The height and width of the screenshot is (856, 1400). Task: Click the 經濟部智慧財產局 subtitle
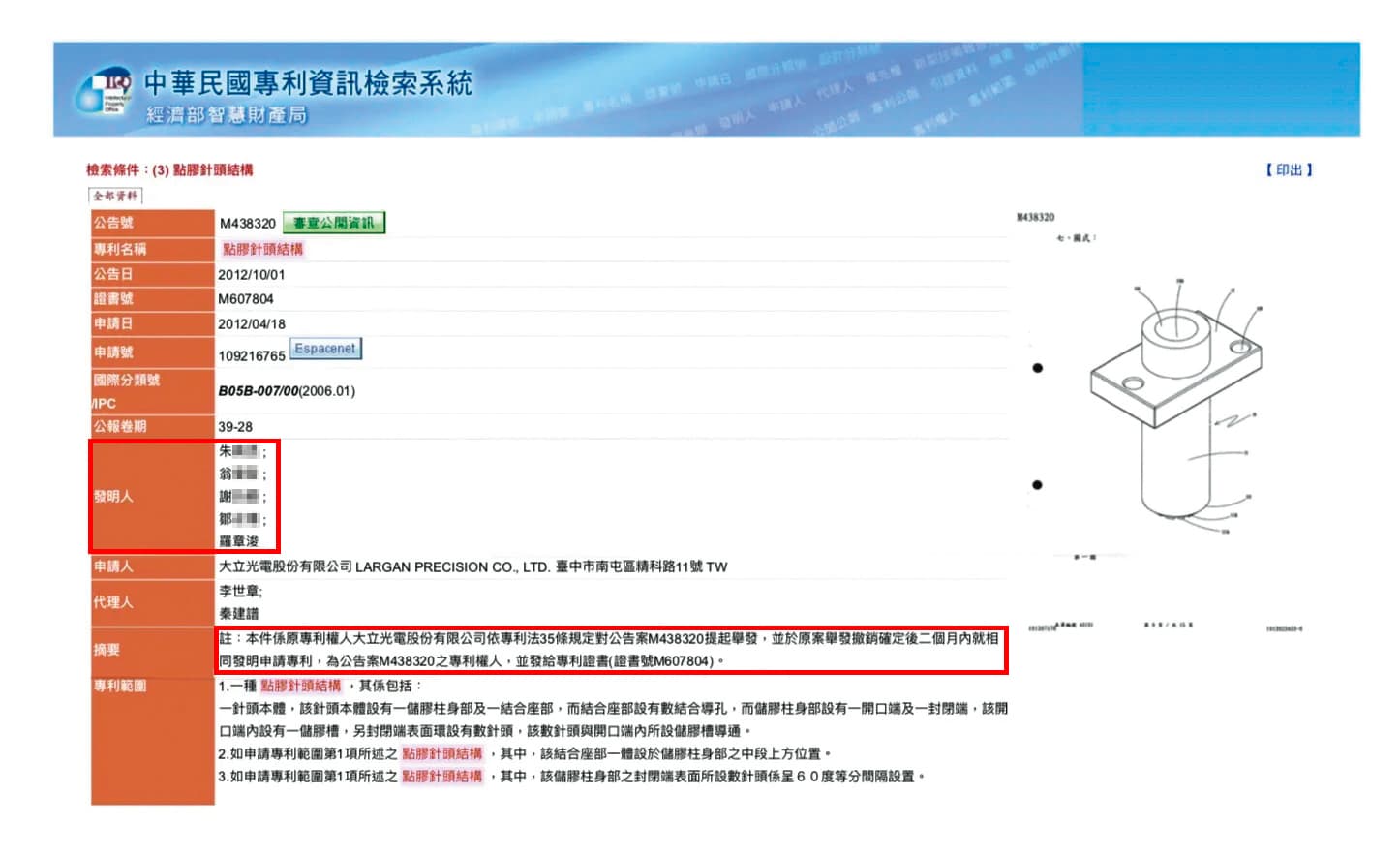(227, 115)
